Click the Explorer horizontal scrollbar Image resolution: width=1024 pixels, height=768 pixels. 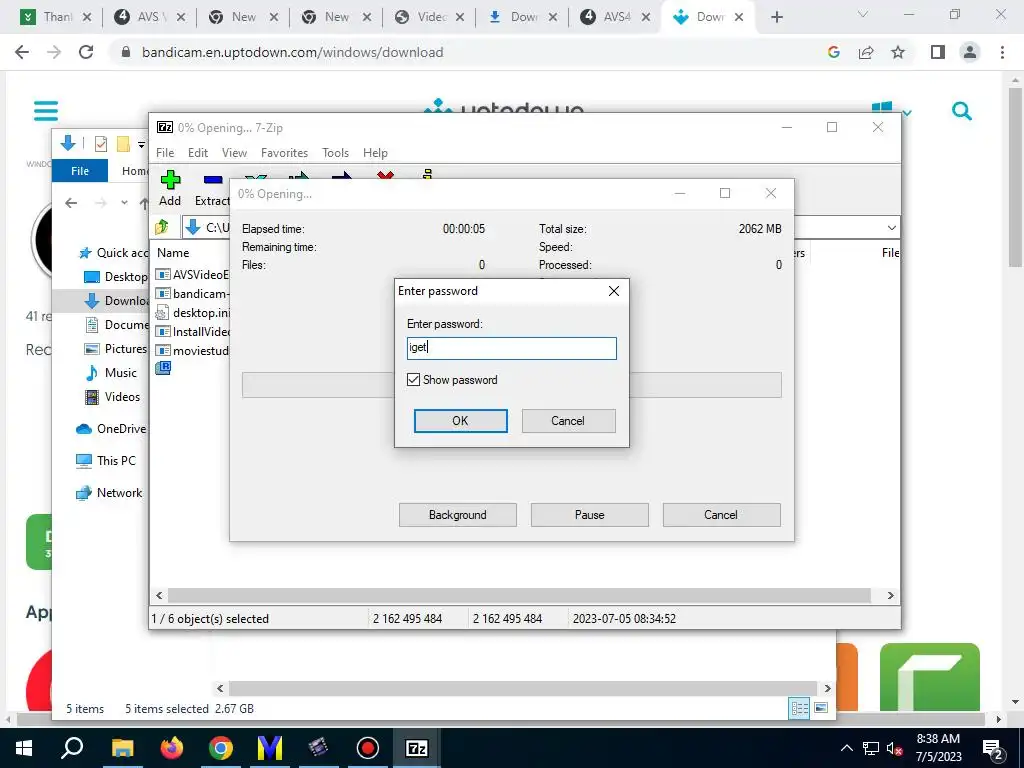pos(522,688)
